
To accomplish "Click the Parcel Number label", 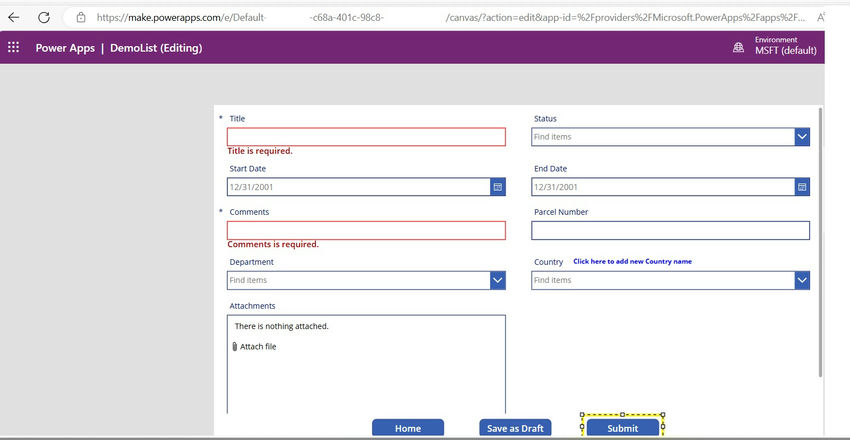I will [561, 212].
